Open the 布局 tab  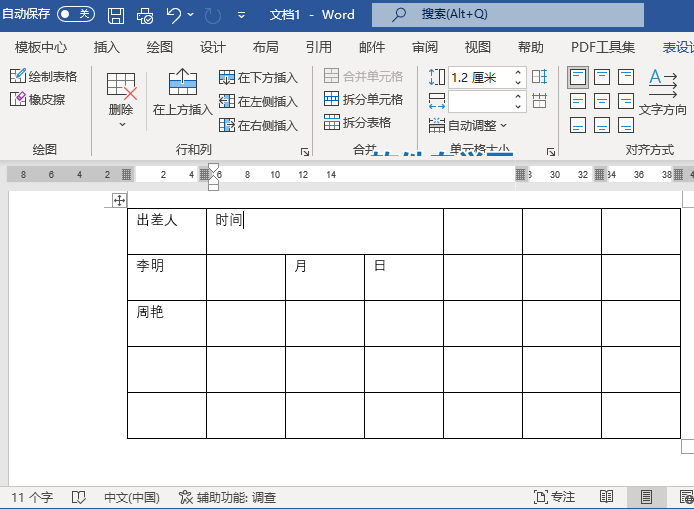pyautogui.click(x=266, y=47)
